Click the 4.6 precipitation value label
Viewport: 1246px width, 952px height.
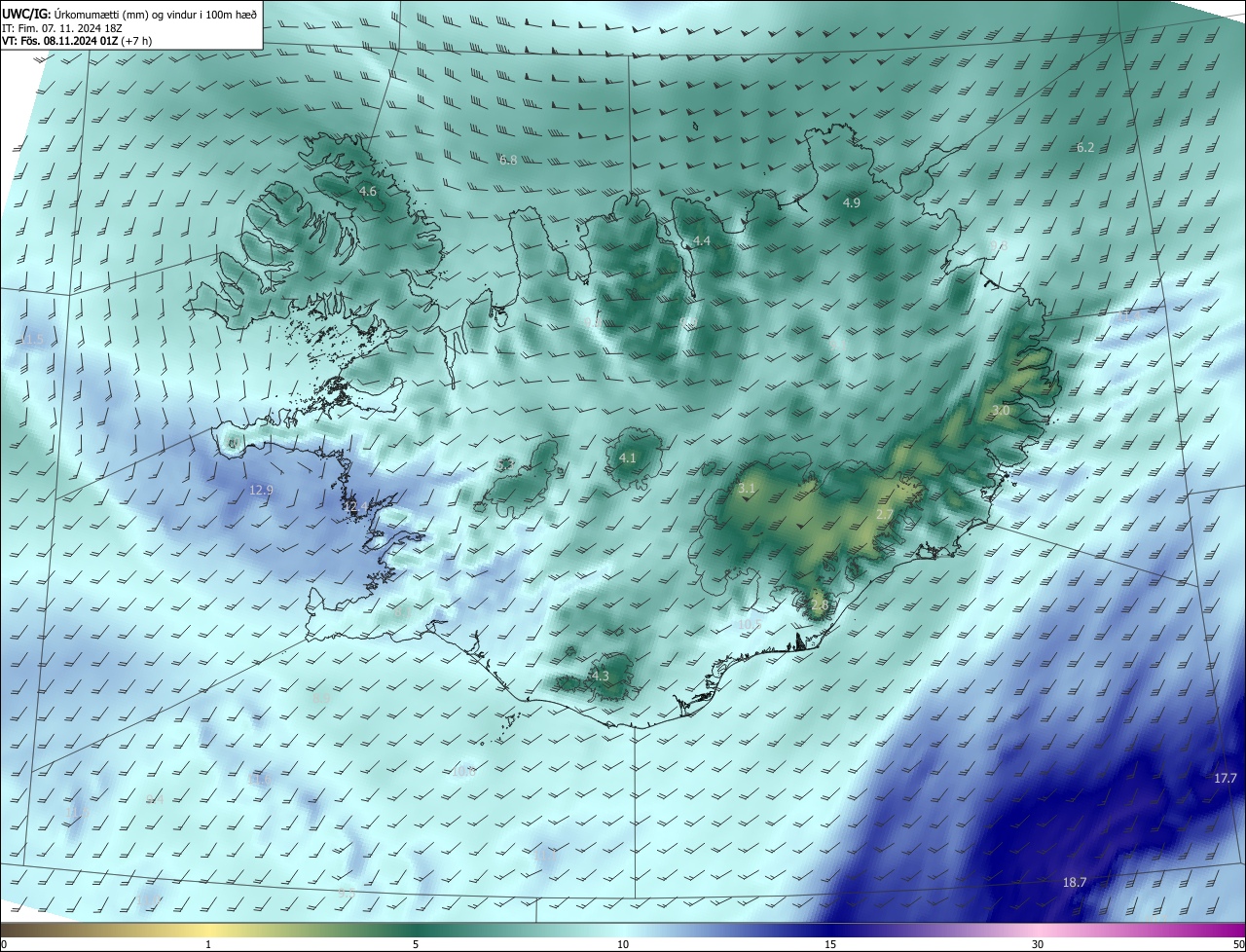(368, 192)
